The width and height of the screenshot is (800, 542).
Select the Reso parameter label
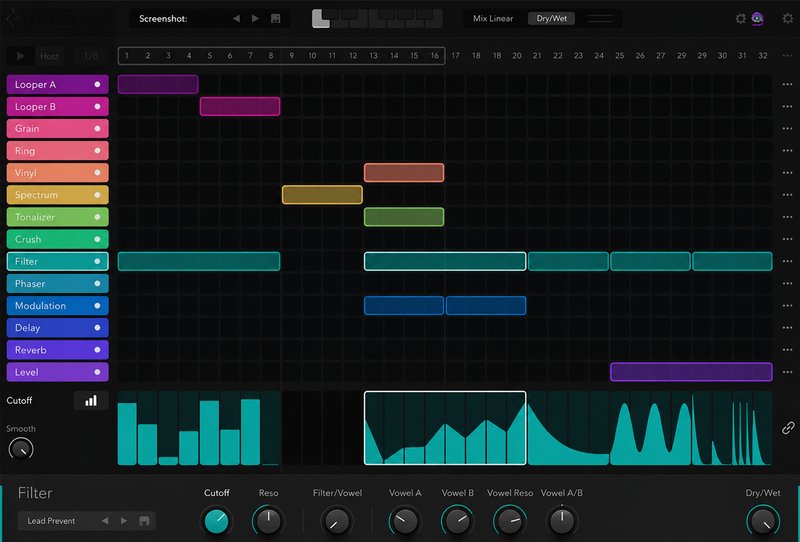click(x=268, y=493)
